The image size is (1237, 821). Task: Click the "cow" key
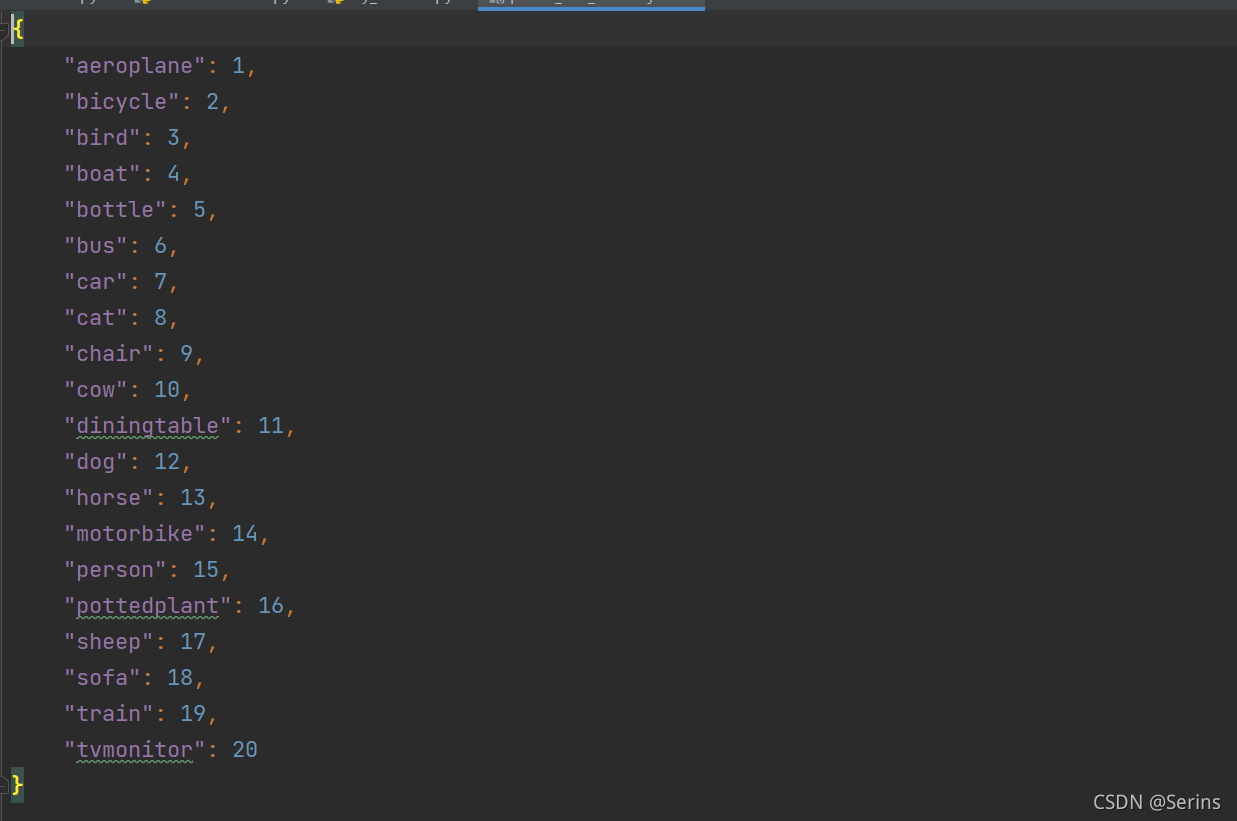coord(96,390)
